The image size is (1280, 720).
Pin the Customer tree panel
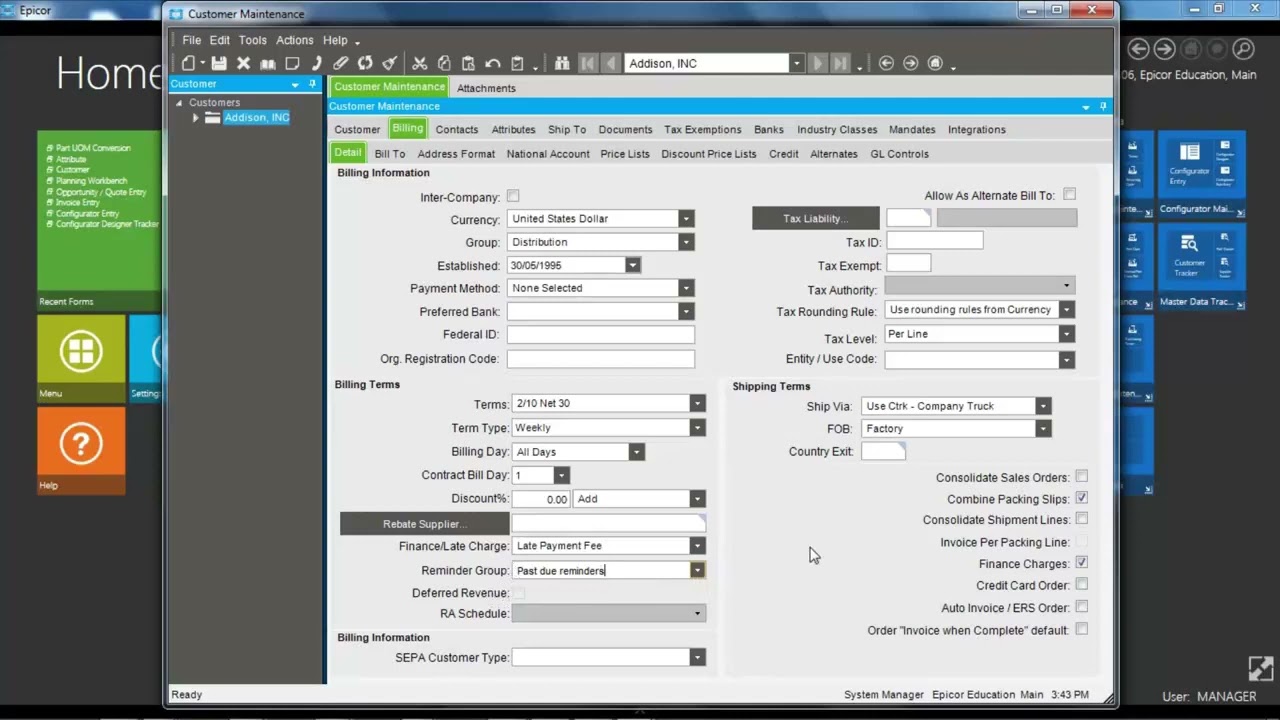[313, 84]
